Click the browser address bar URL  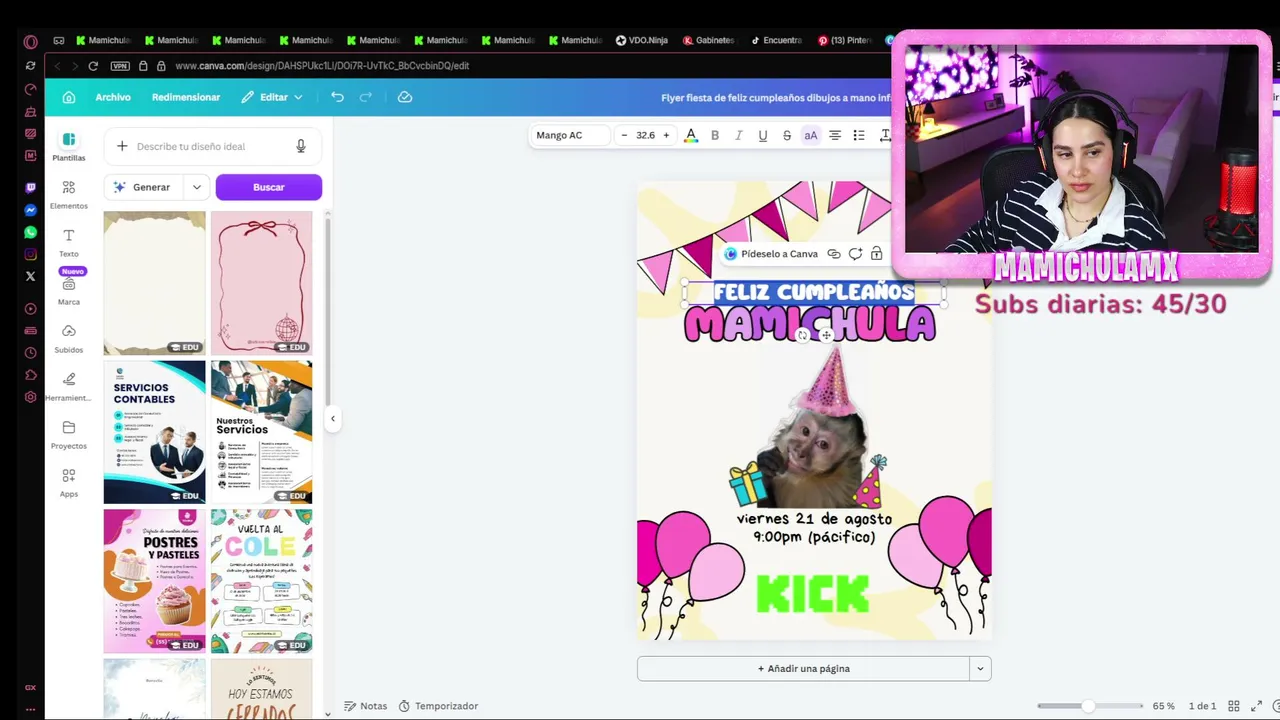tap(322, 66)
